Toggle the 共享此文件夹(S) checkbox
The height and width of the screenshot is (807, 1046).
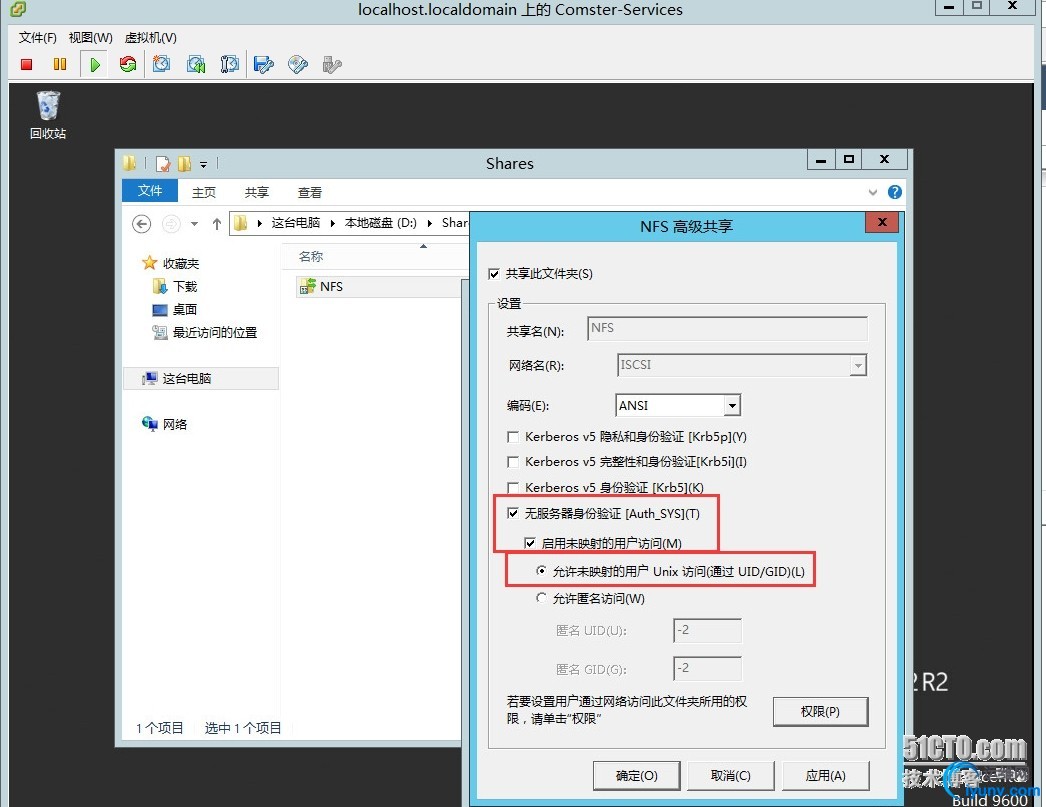(494, 273)
